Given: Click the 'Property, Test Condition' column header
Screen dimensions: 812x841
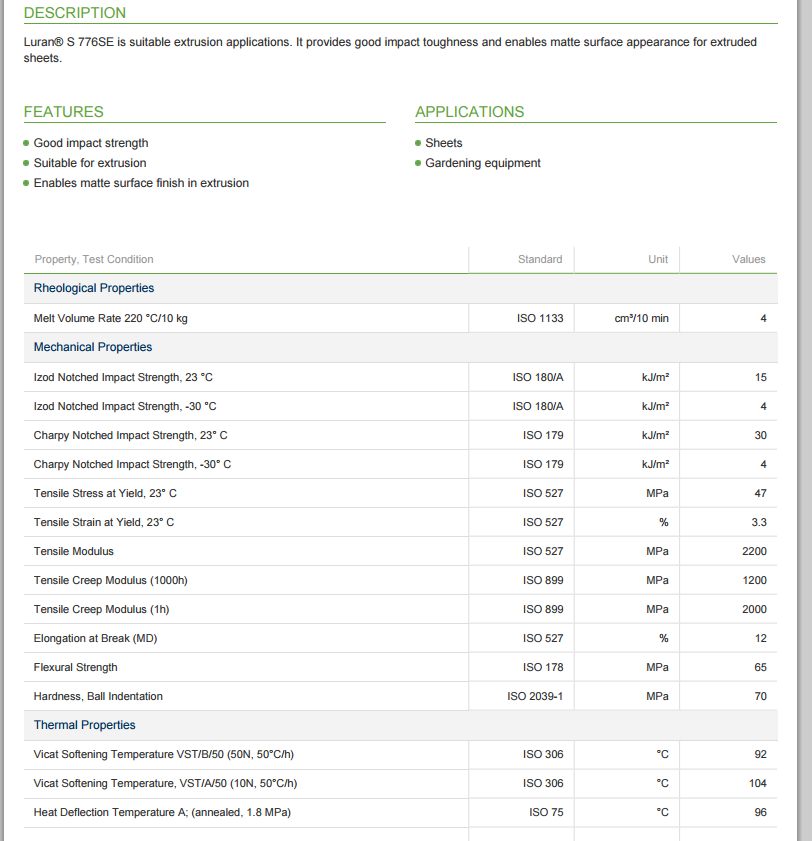Looking at the screenshot, I should pyautogui.click(x=94, y=259).
